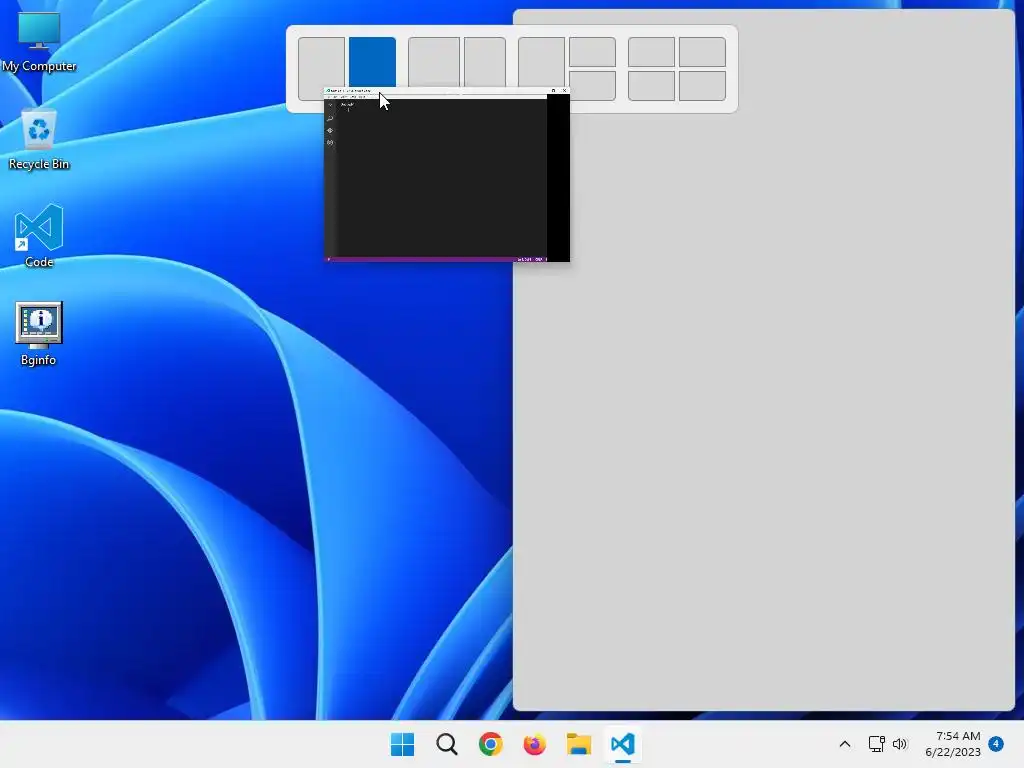Launch Firefox from the taskbar
This screenshot has height=768, width=1024.
(534, 744)
